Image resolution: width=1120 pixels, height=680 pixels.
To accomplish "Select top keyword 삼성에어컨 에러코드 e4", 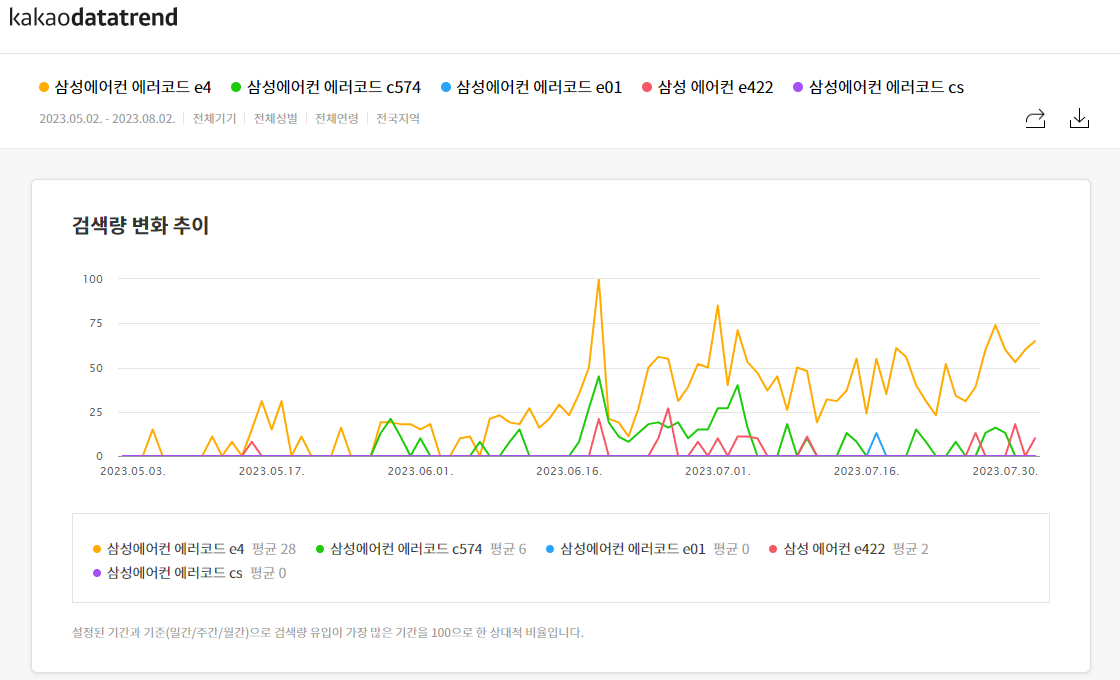I will 133,87.
